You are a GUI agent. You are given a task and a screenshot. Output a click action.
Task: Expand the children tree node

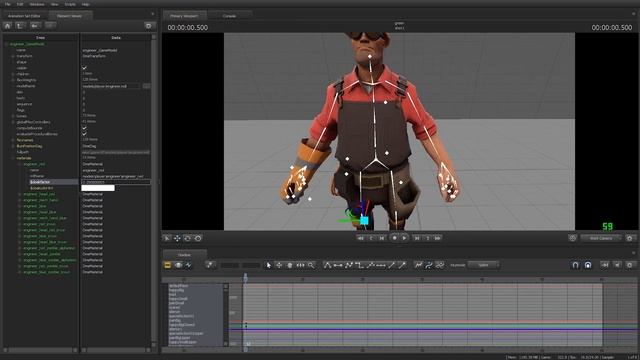point(13,74)
